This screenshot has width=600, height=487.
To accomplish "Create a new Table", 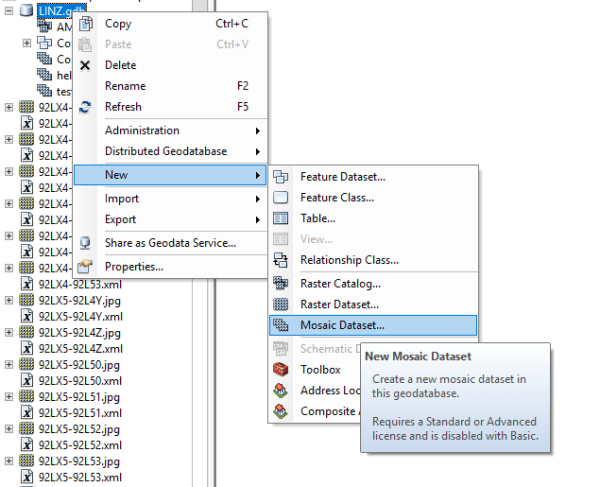I will [317, 218].
